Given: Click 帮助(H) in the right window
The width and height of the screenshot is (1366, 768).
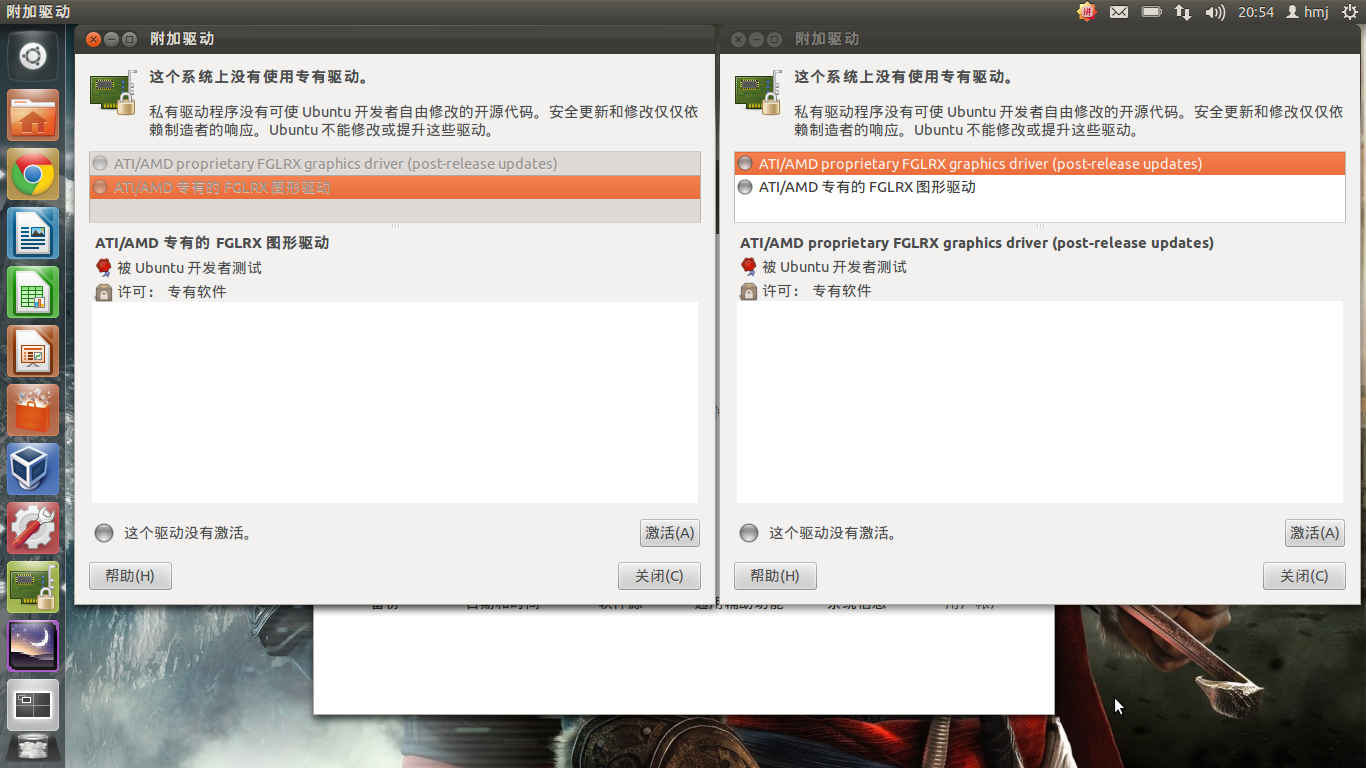Looking at the screenshot, I should (775, 576).
